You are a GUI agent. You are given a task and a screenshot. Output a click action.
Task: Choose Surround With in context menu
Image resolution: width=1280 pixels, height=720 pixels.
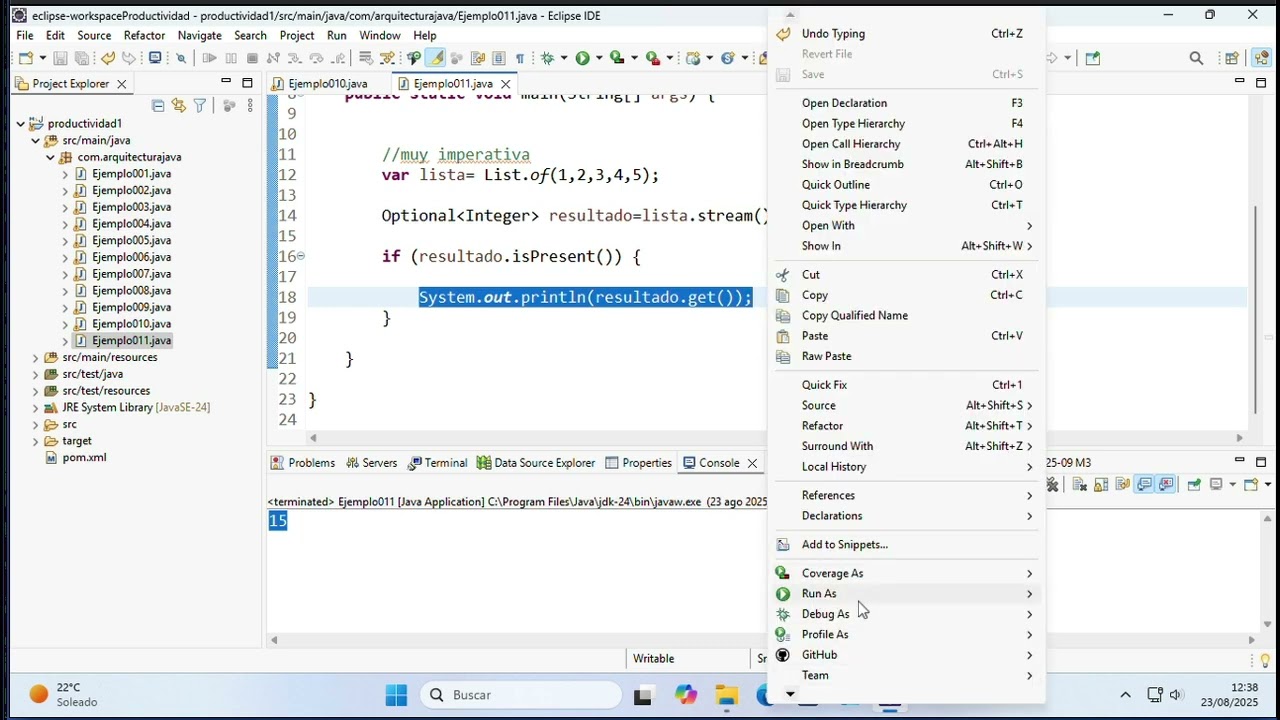pyautogui.click(x=906, y=446)
